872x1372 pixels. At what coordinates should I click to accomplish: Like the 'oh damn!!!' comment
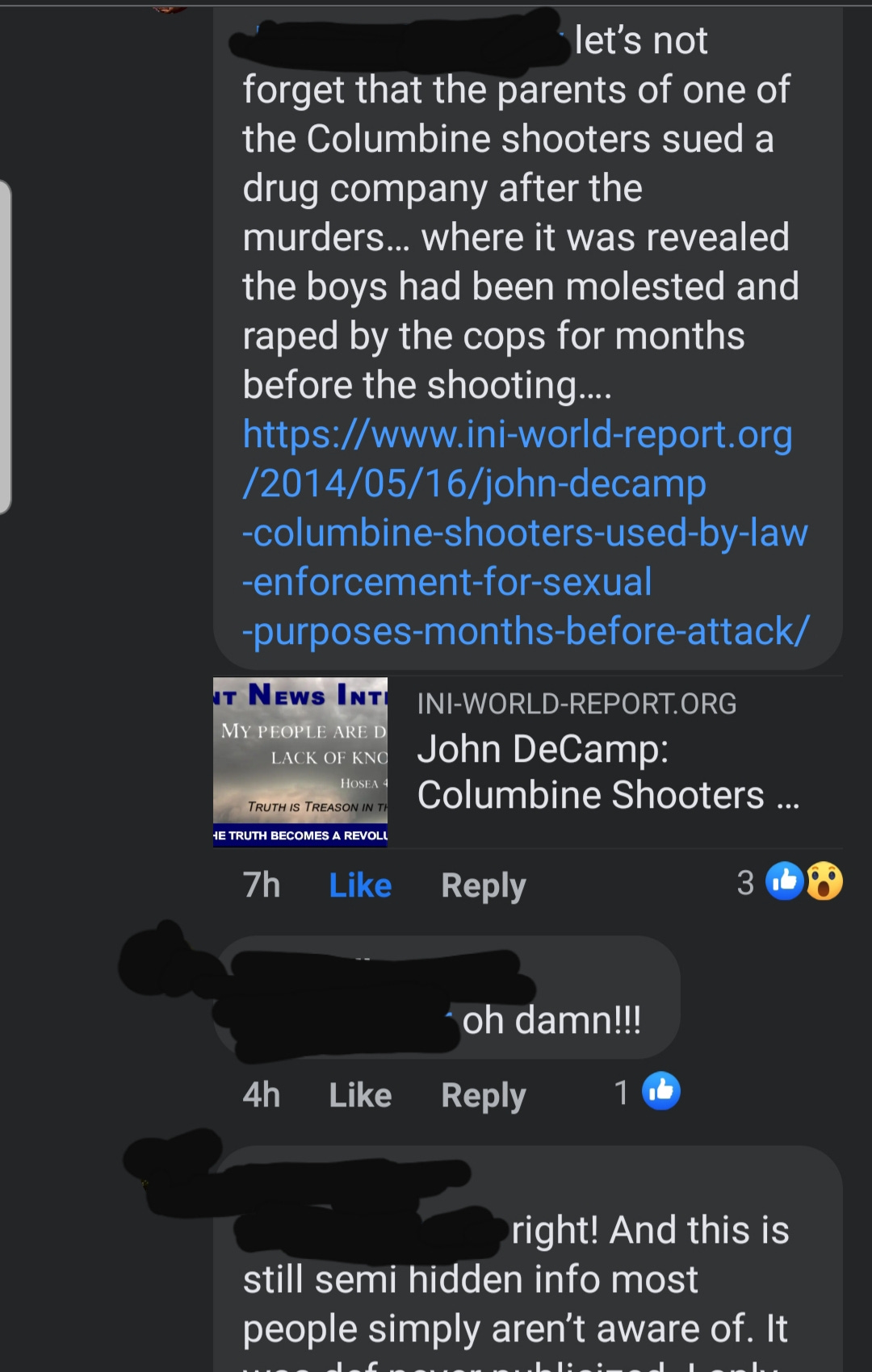coord(360,1095)
